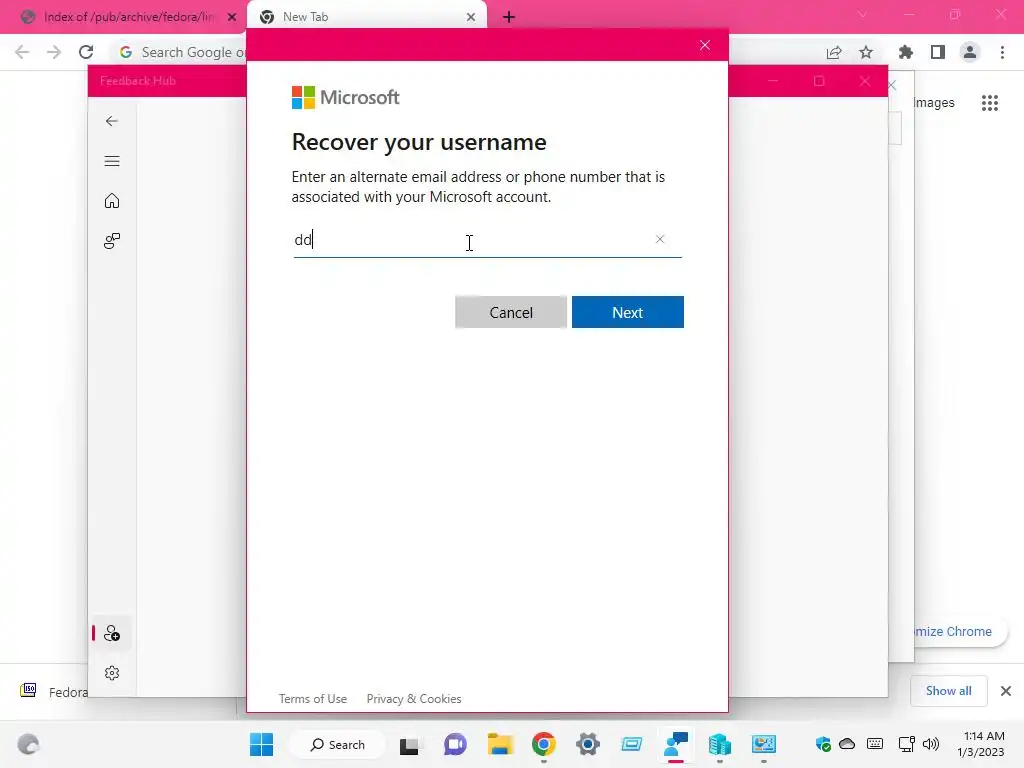This screenshot has height=768, width=1024.
Task: Share this page from Chrome toolbar
Action: [x=834, y=52]
